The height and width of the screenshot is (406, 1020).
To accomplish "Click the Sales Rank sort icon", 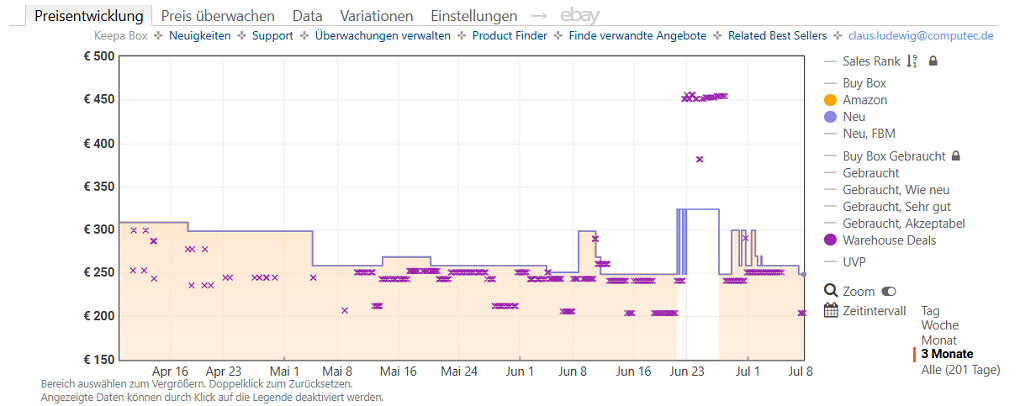I will (912, 61).
